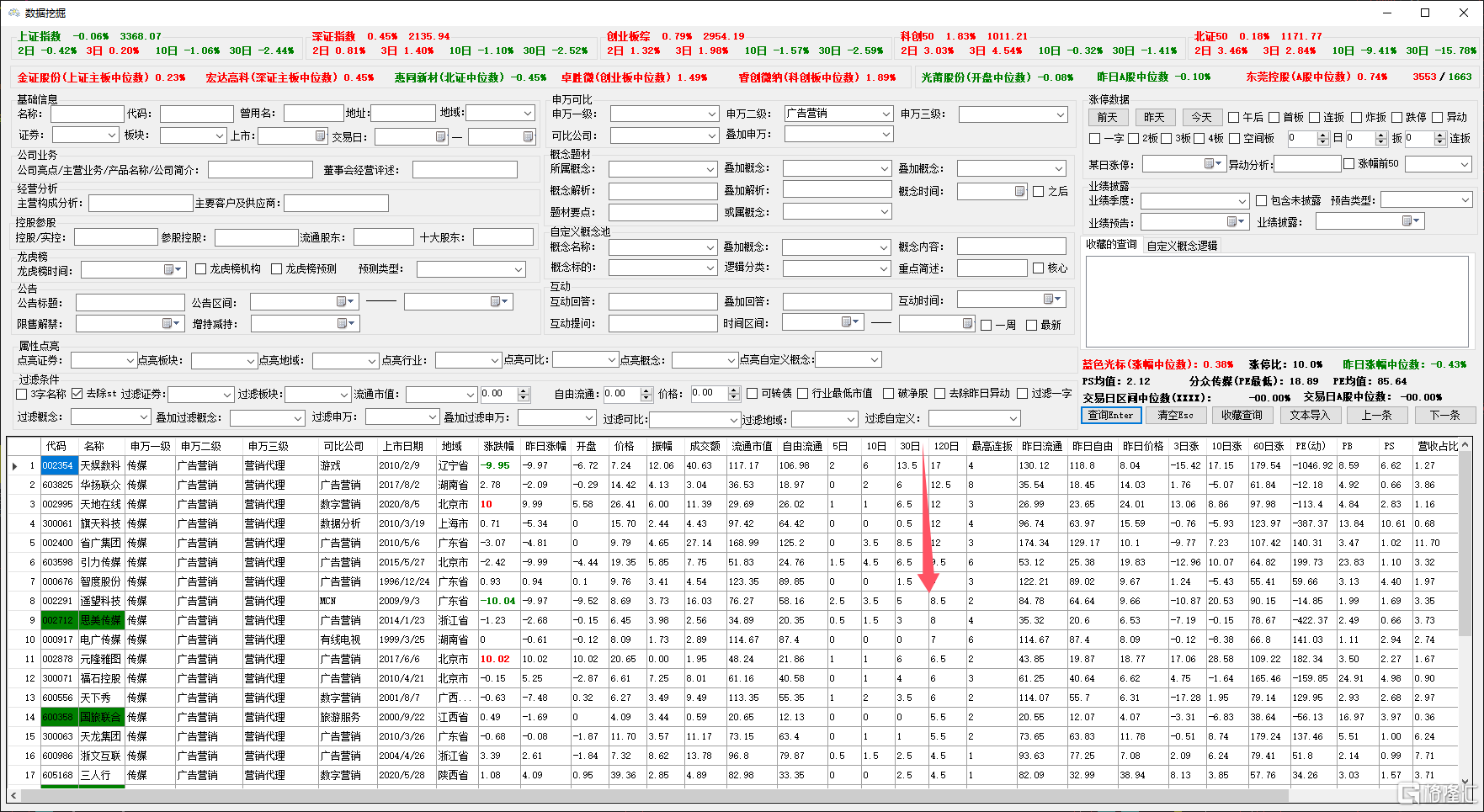This screenshot has width=1484, height=812.
Task: Open the 预告类型 dropdown
Action: (x=1465, y=200)
